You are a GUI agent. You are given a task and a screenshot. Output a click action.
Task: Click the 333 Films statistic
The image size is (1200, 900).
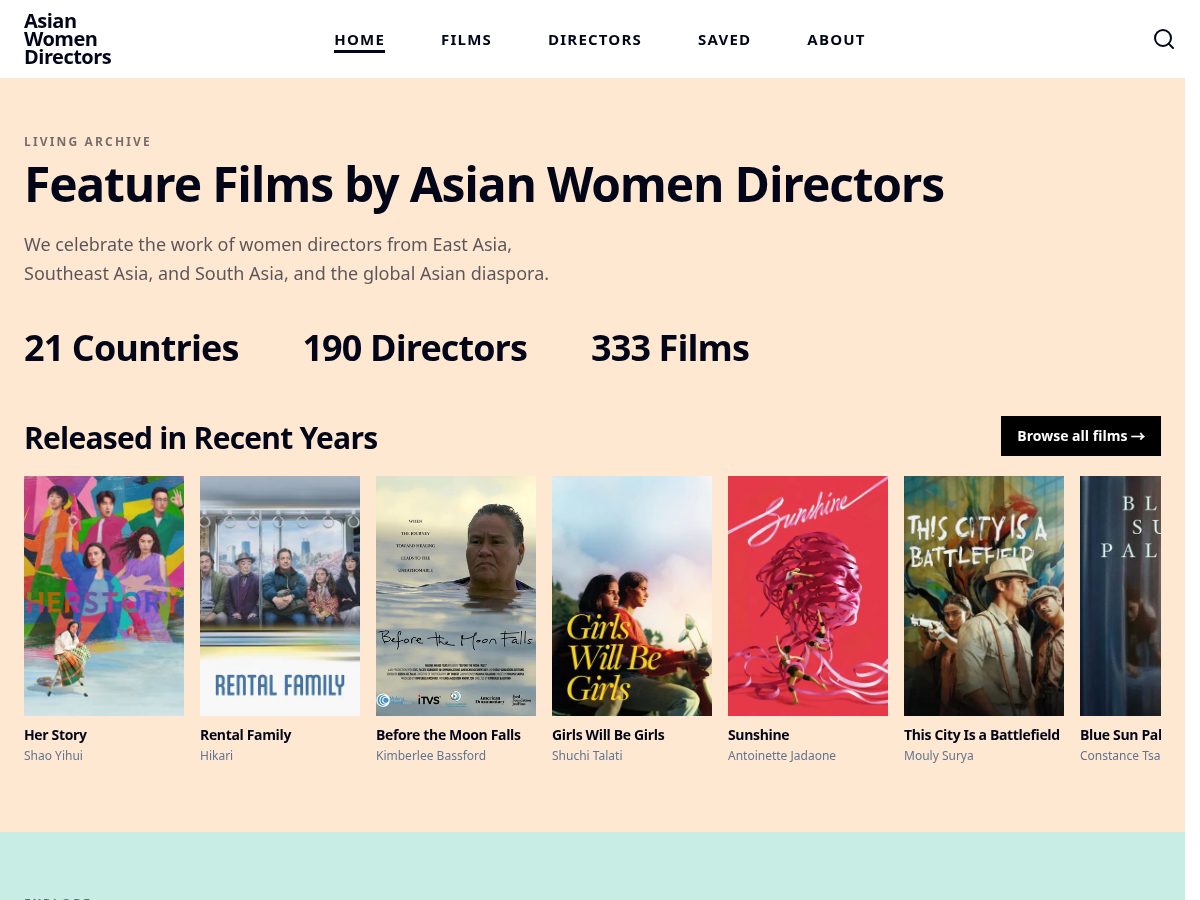(670, 348)
